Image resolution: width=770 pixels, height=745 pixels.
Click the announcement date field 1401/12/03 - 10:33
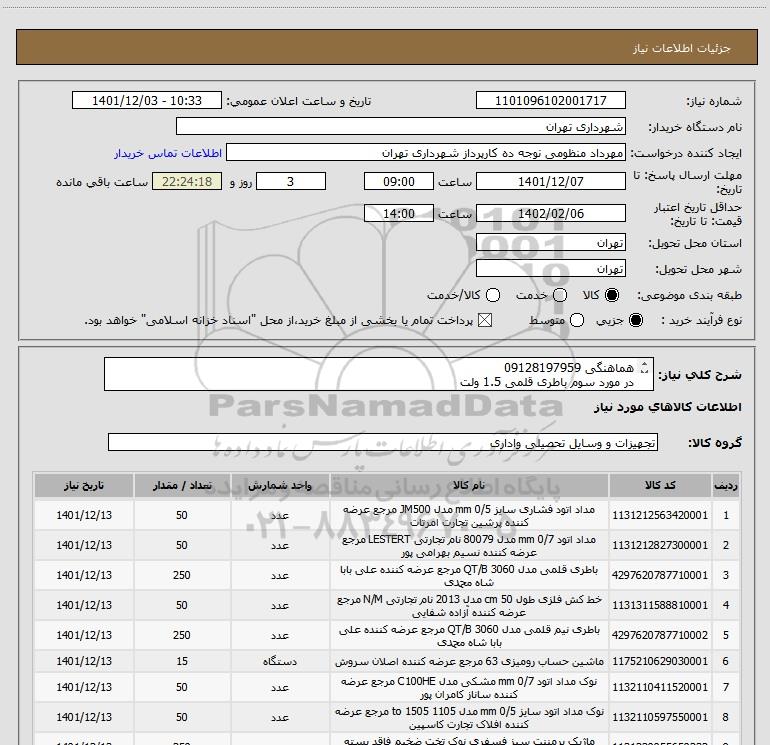pyautogui.click(x=146, y=100)
